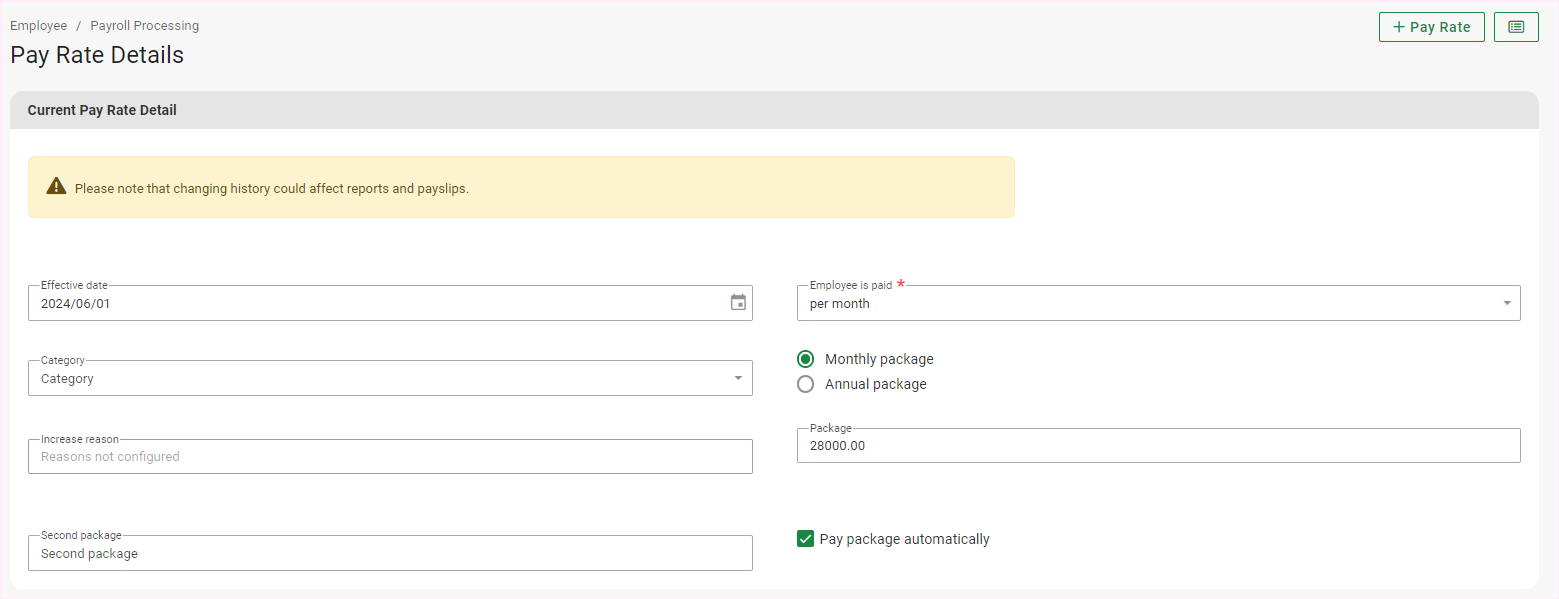
Task: Click the warning triangle icon
Action: click(x=56, y=187)
